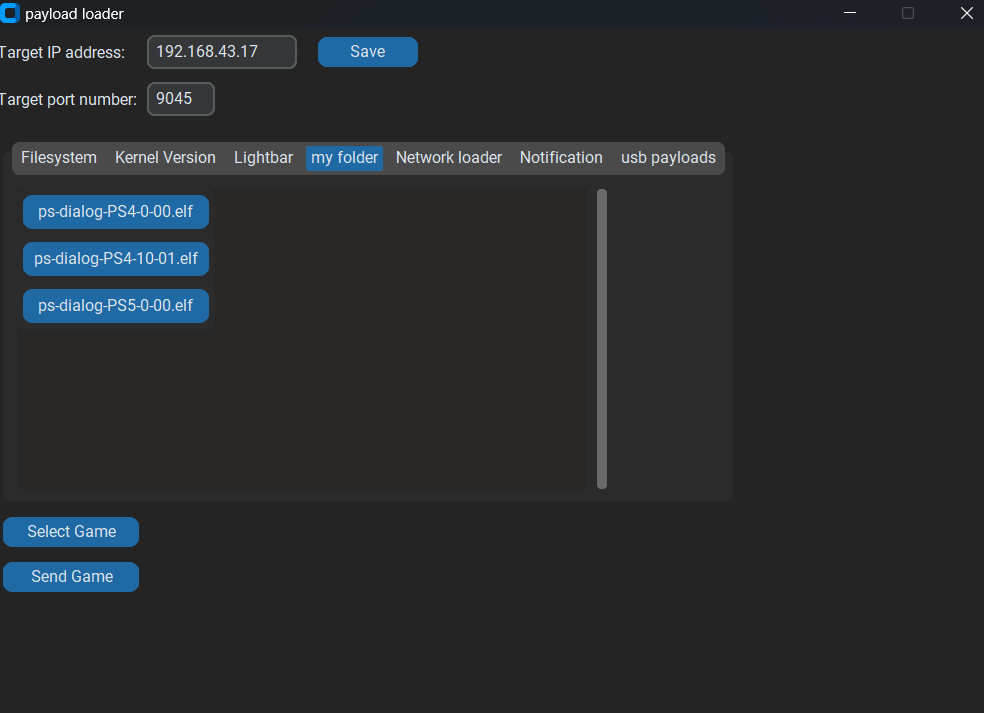Click the payload loader app icon in titlebar
The image size is (984, 713).
click(x=12, y=13)
